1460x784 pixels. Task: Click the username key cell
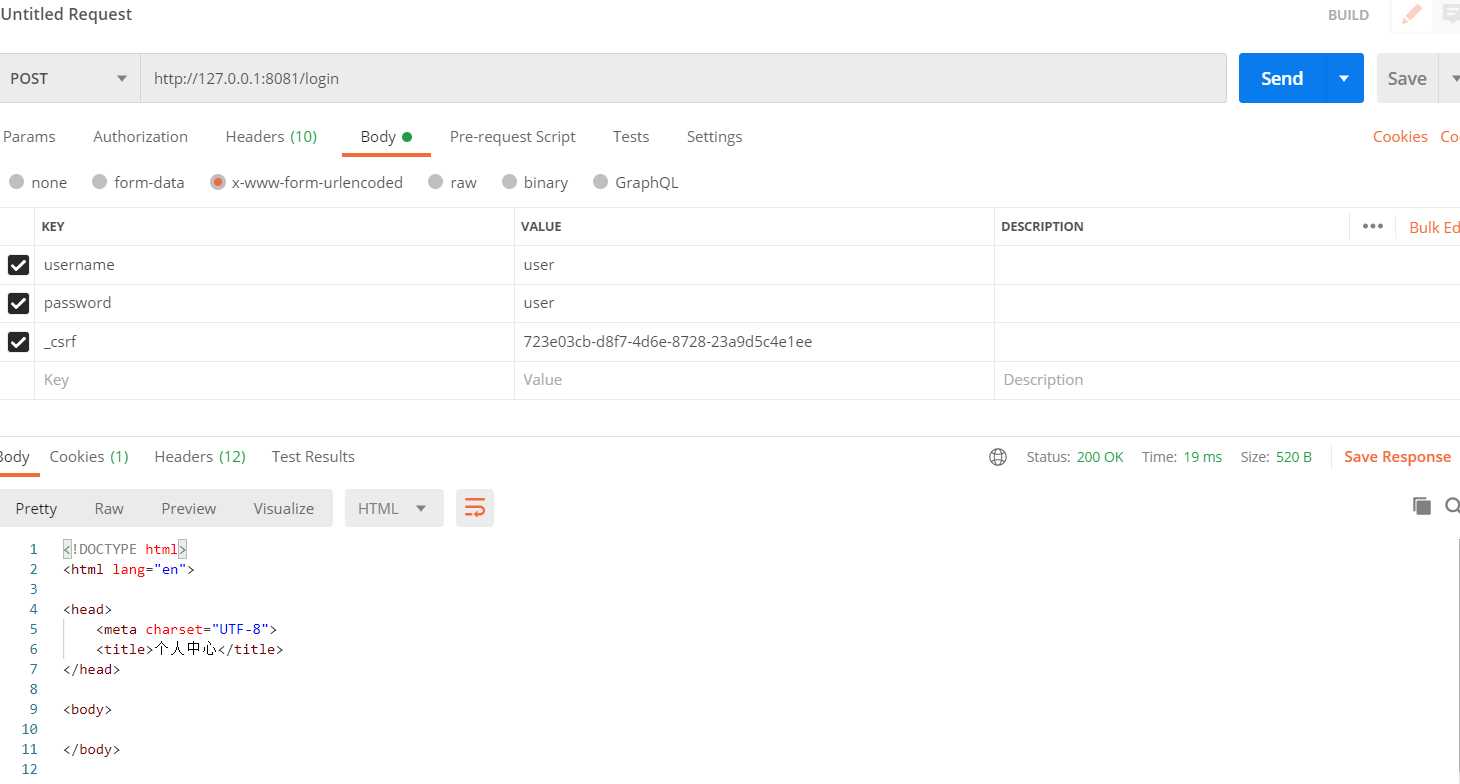(274, 265)
